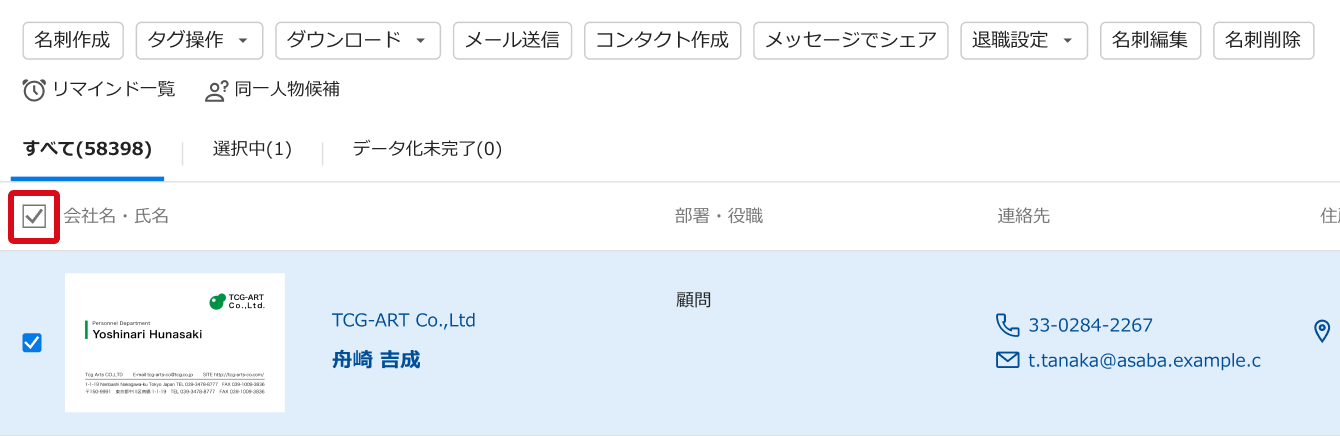Click the コンタクト作成 button
The image size is (1340, 436).
coord(662,40)
